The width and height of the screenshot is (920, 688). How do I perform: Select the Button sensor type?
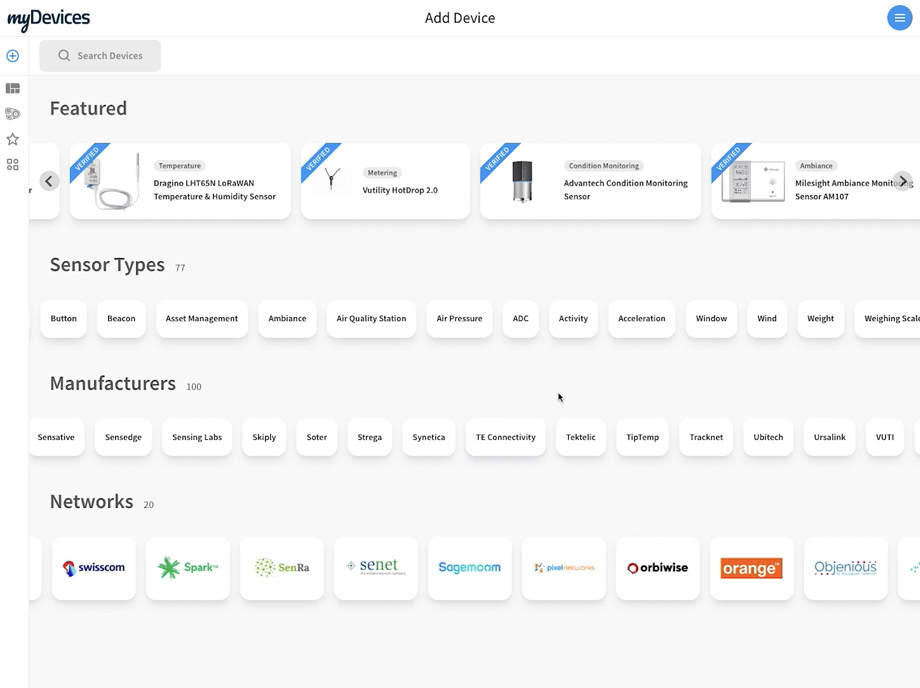[63, 318]
